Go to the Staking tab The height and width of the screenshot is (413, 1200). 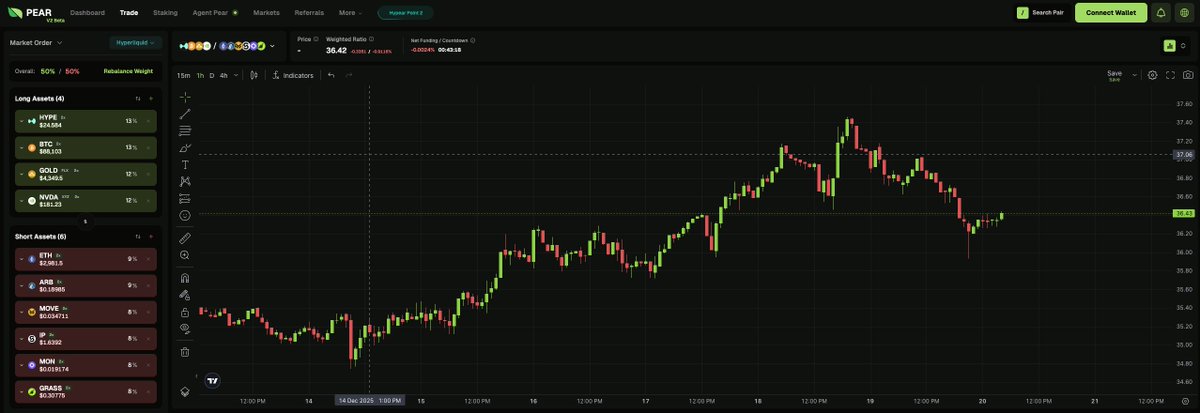[165, 13]
